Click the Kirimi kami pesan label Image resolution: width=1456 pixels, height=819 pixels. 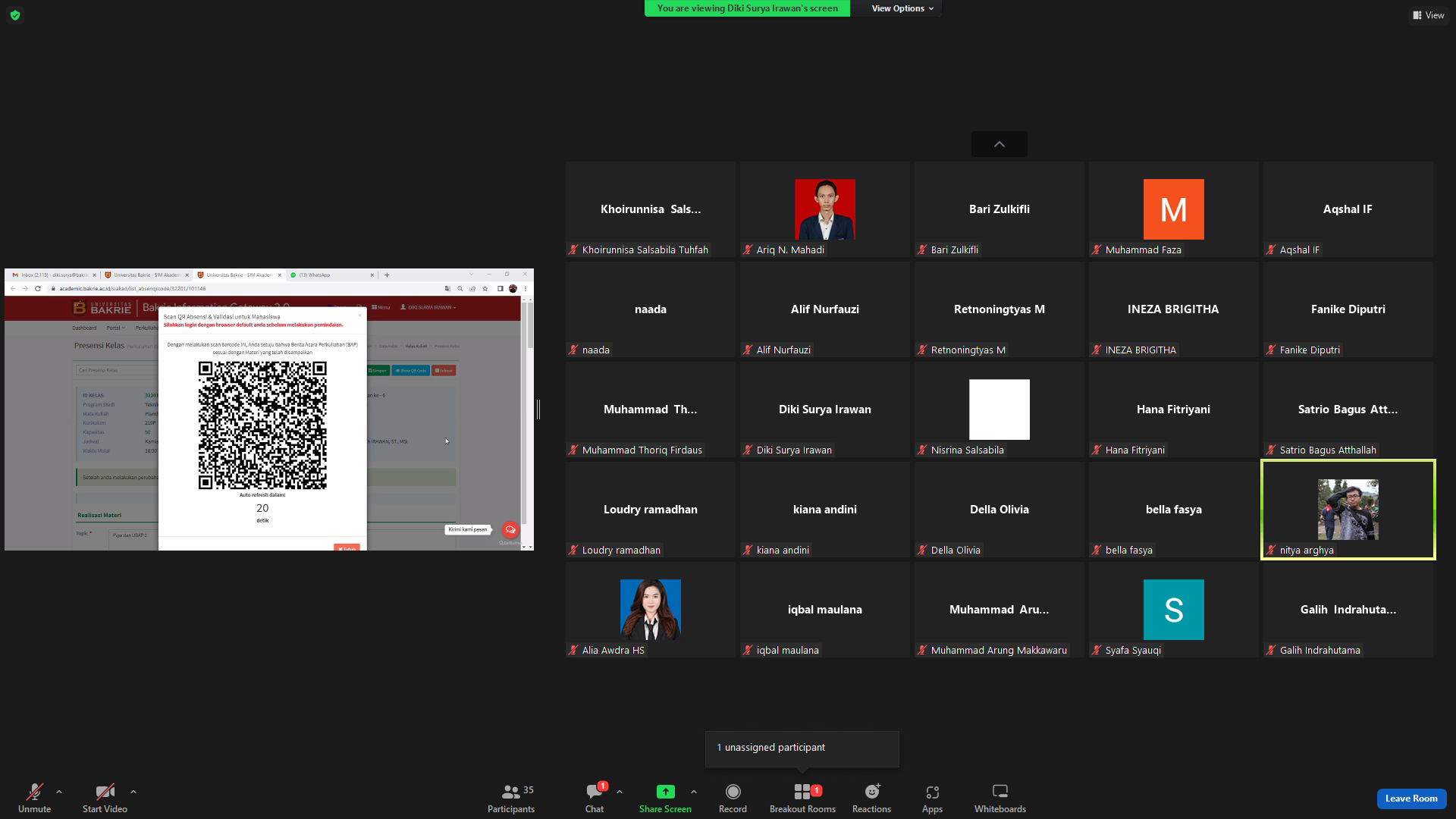[468, 529]
